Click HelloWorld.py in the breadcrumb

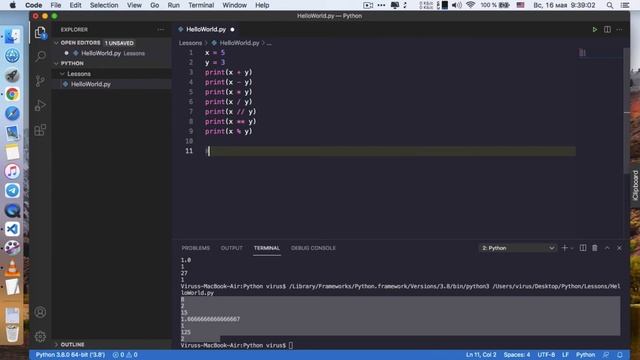240,43
